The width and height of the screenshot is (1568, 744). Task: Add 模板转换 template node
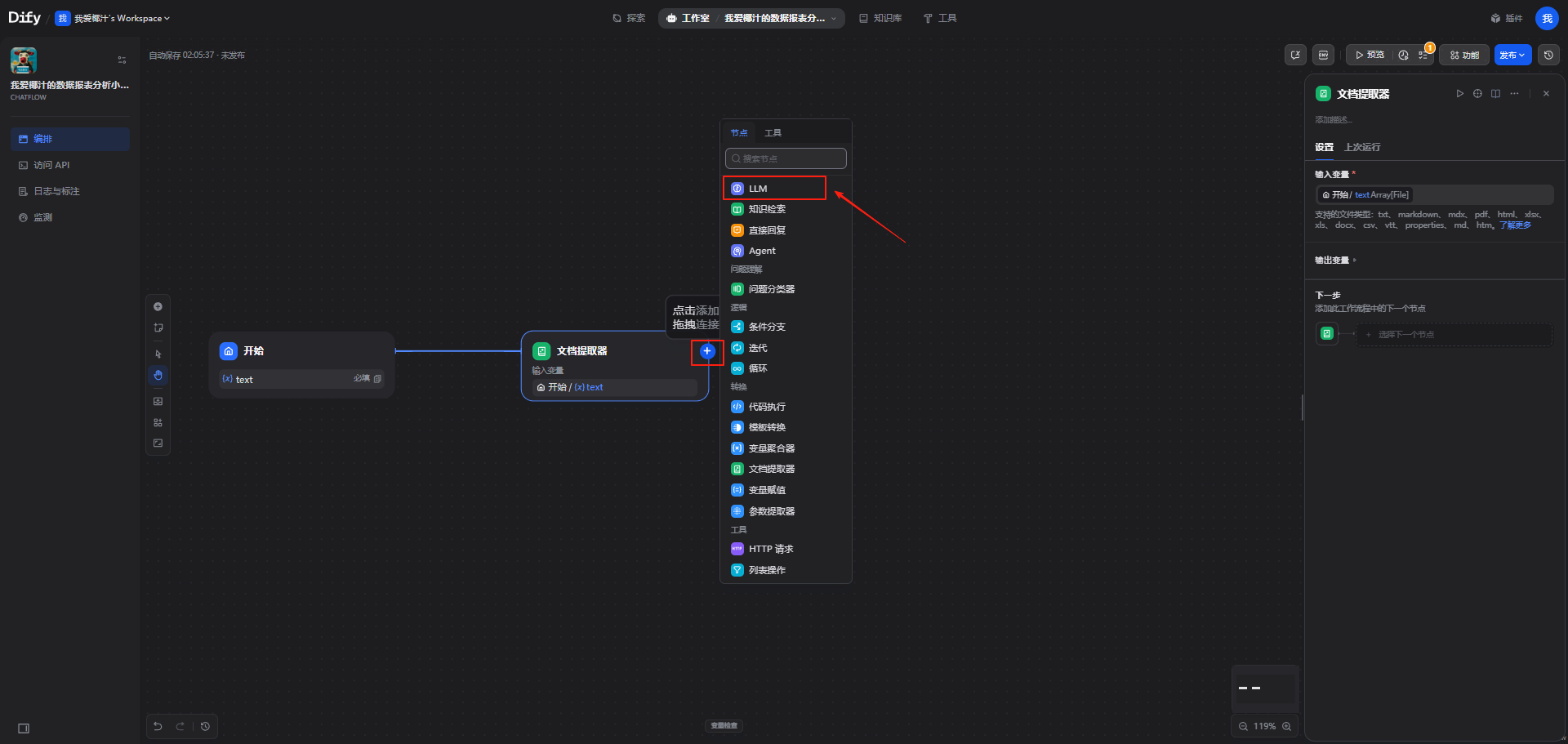click(x=786, y=427)
